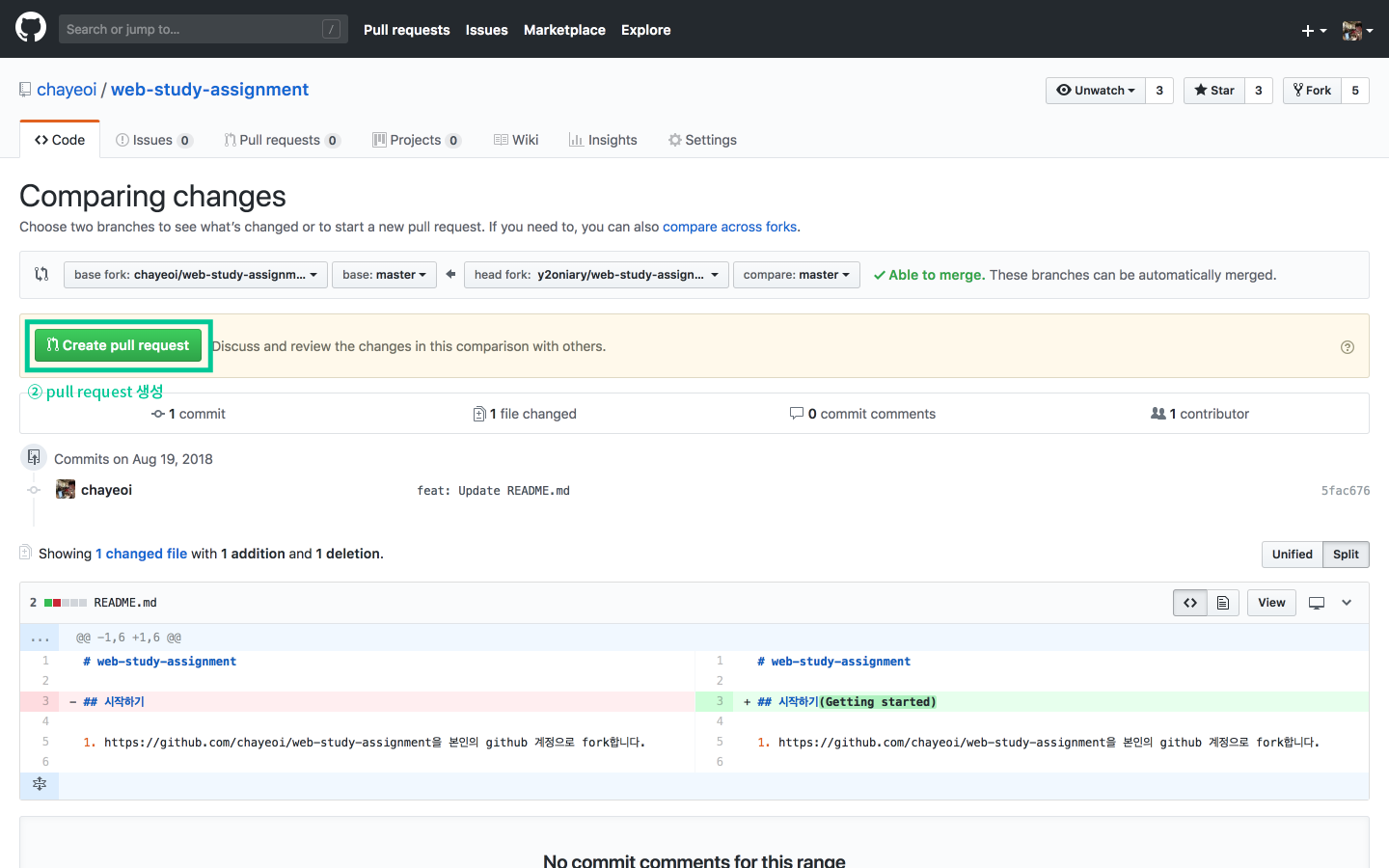
Task: Click the Able to merge status text
Action: pos(929,275)
